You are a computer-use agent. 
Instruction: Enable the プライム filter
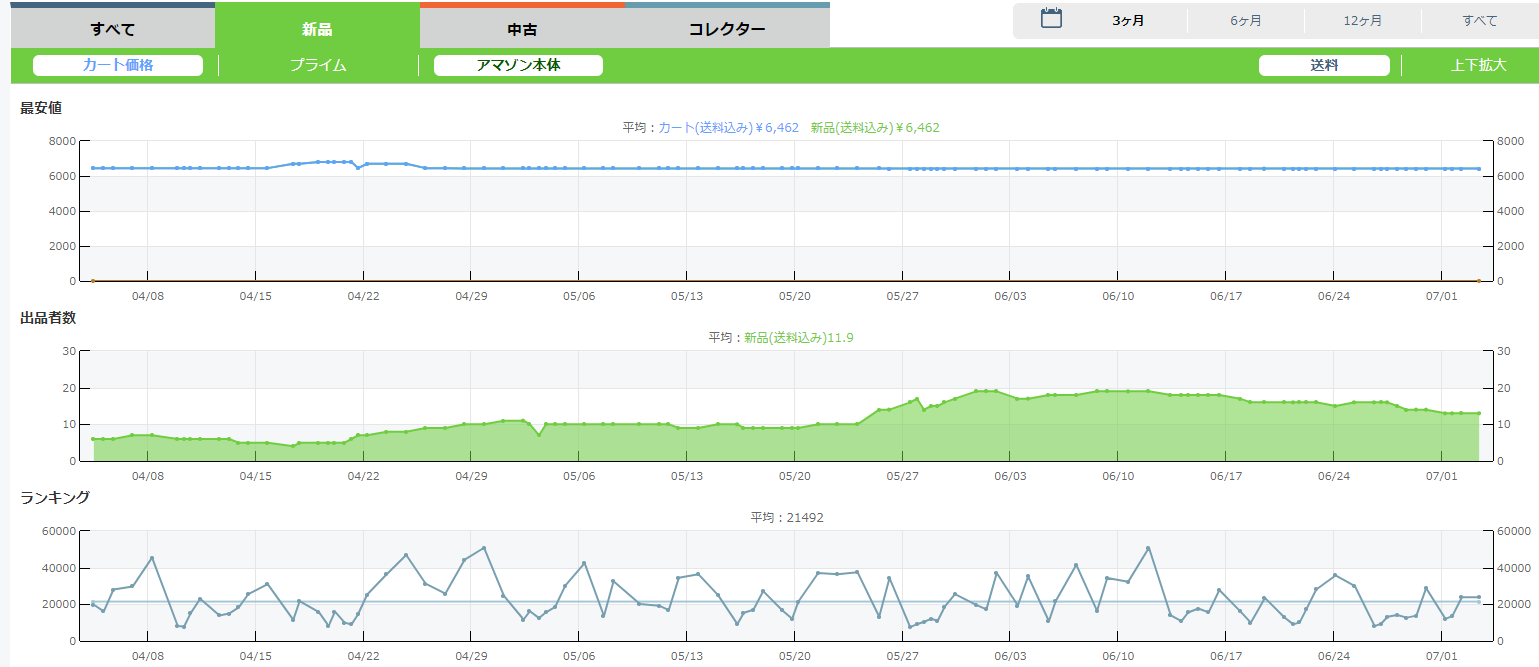click(x=318, y=65)
